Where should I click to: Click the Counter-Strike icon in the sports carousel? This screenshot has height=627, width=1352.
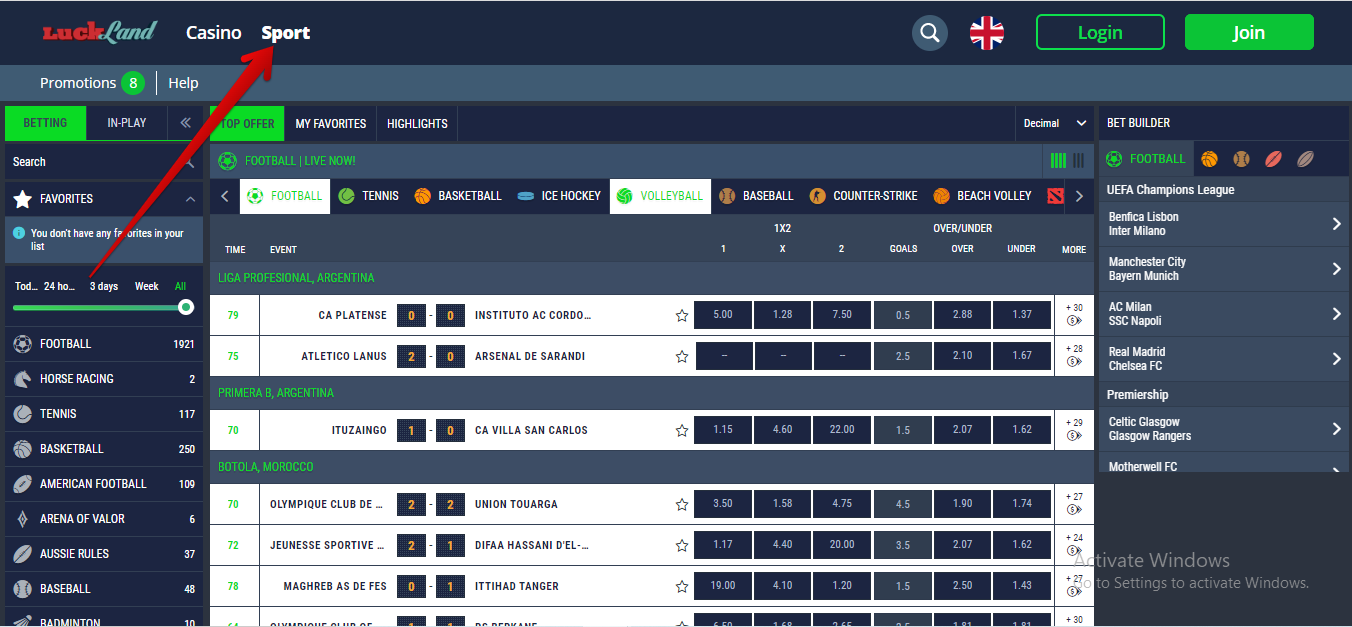click(818, 196)
